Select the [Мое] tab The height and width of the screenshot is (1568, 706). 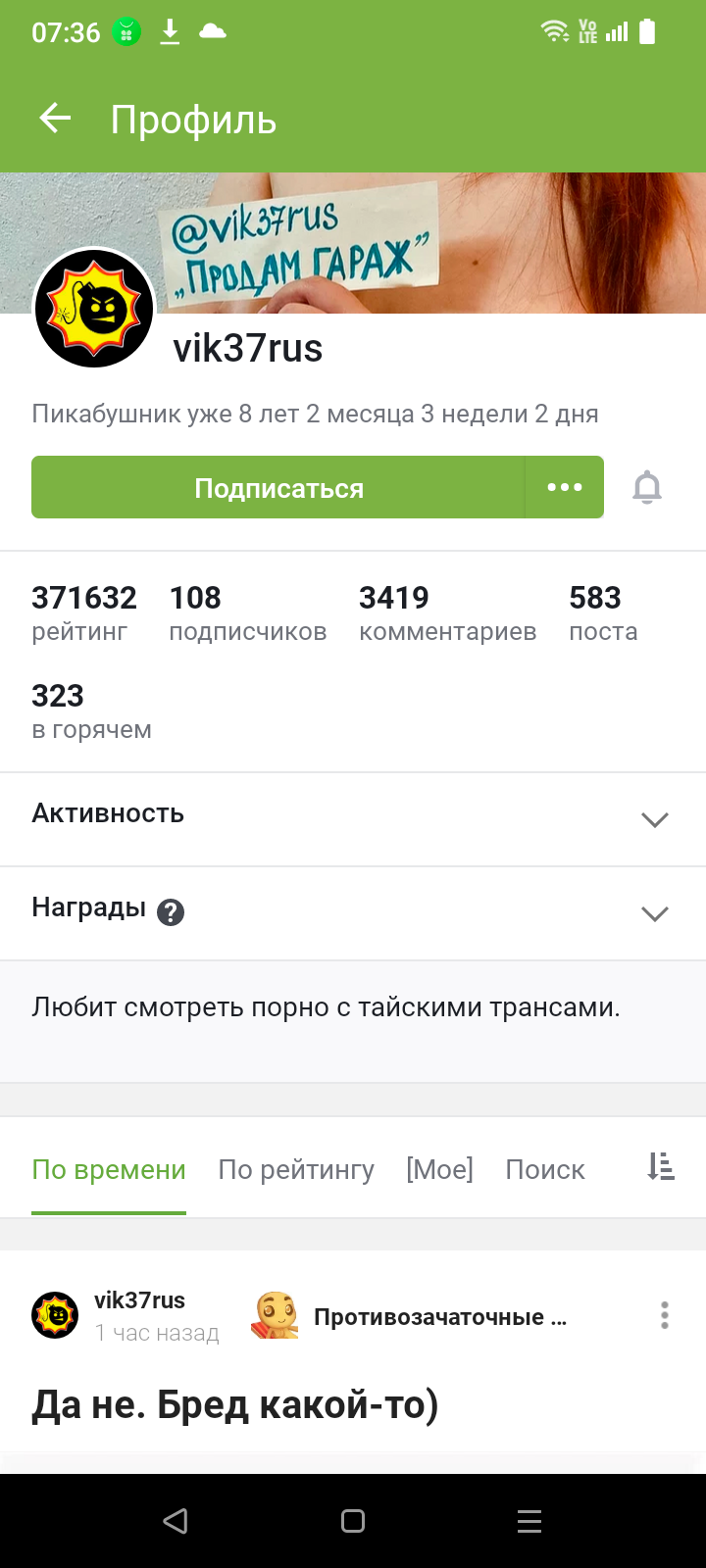pos(439,1169)
